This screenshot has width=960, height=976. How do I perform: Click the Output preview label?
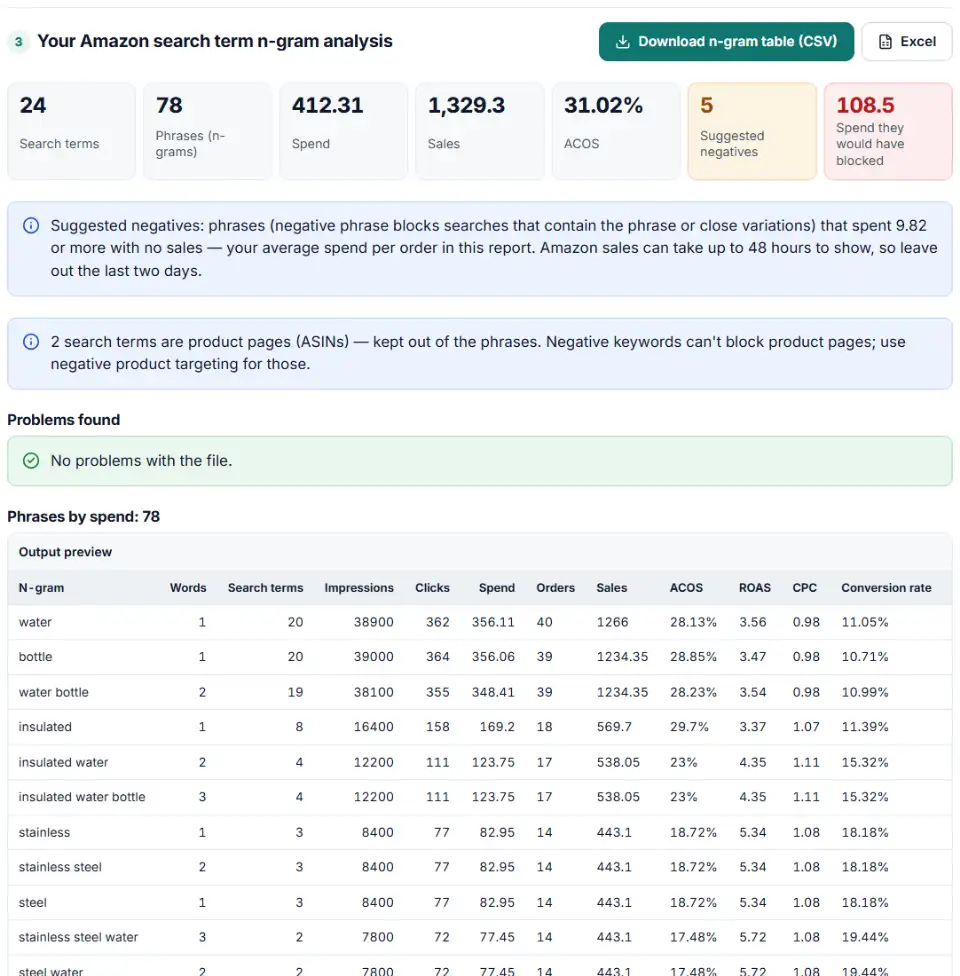[x=65, y=552]
